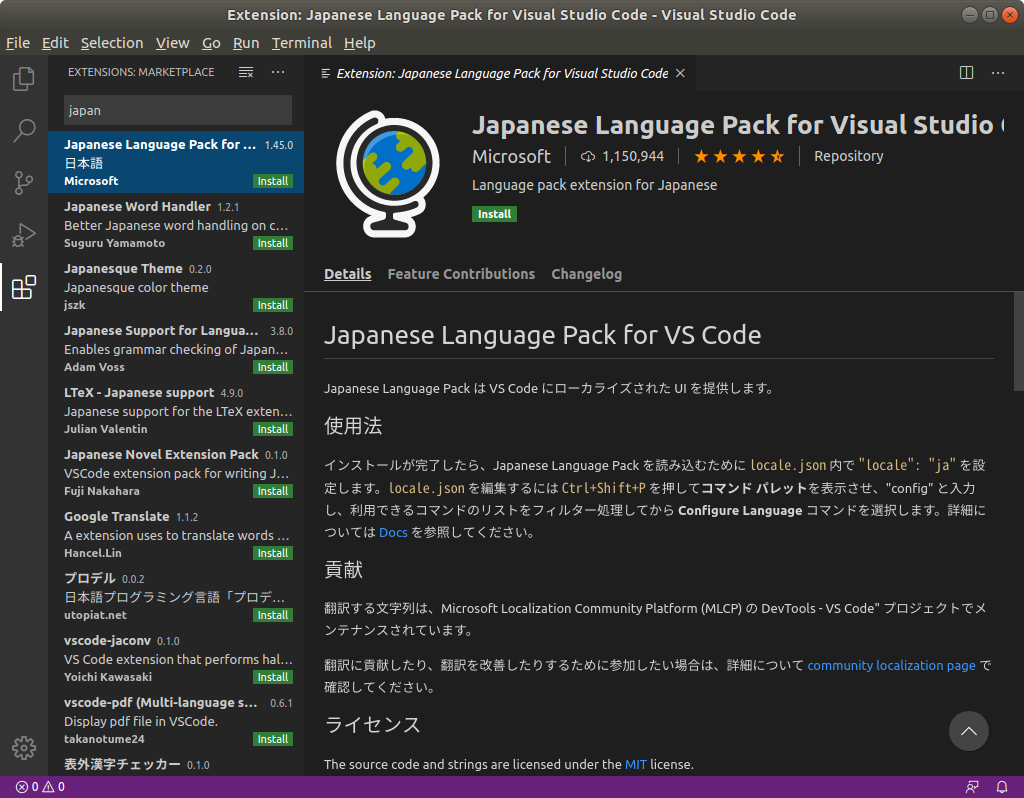Open the Source Control view
The height and width of the screenshot is (798, 1024).
click(x=24, y=183)
